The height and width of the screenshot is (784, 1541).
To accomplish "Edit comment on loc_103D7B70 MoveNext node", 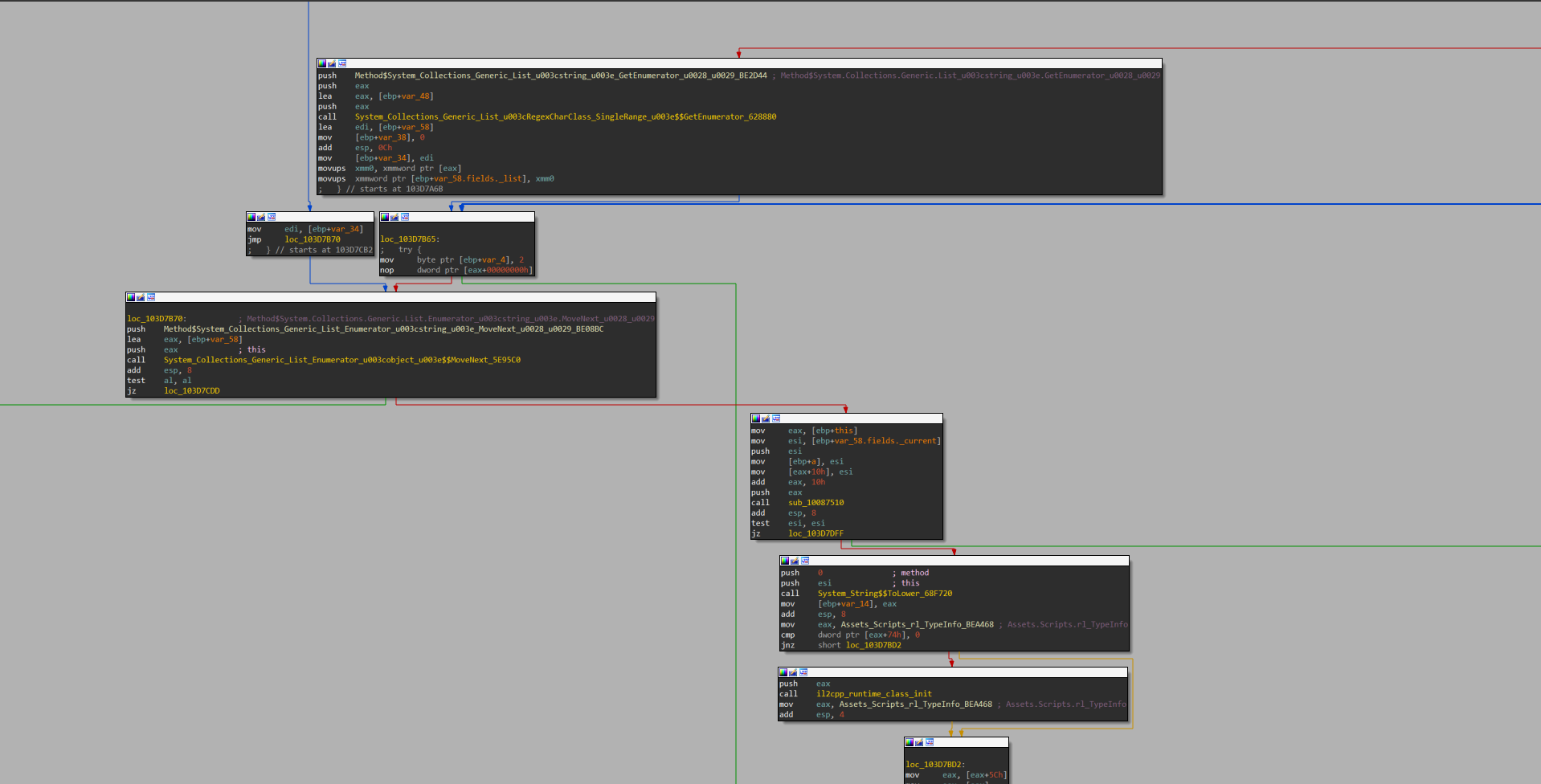I will click(141, 297).
